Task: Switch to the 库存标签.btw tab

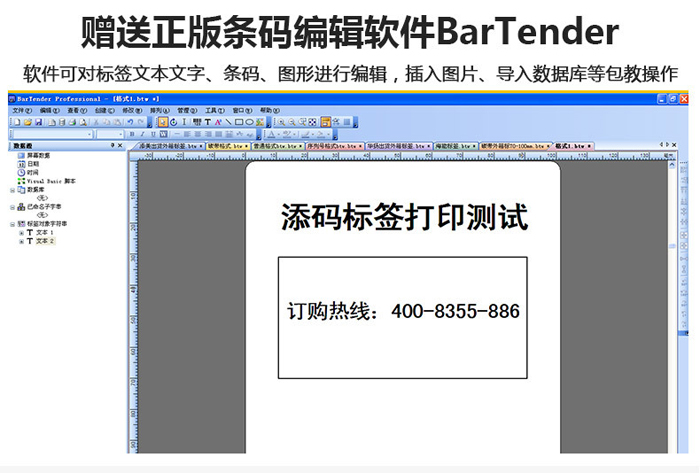Action: (x=452, y=146)
